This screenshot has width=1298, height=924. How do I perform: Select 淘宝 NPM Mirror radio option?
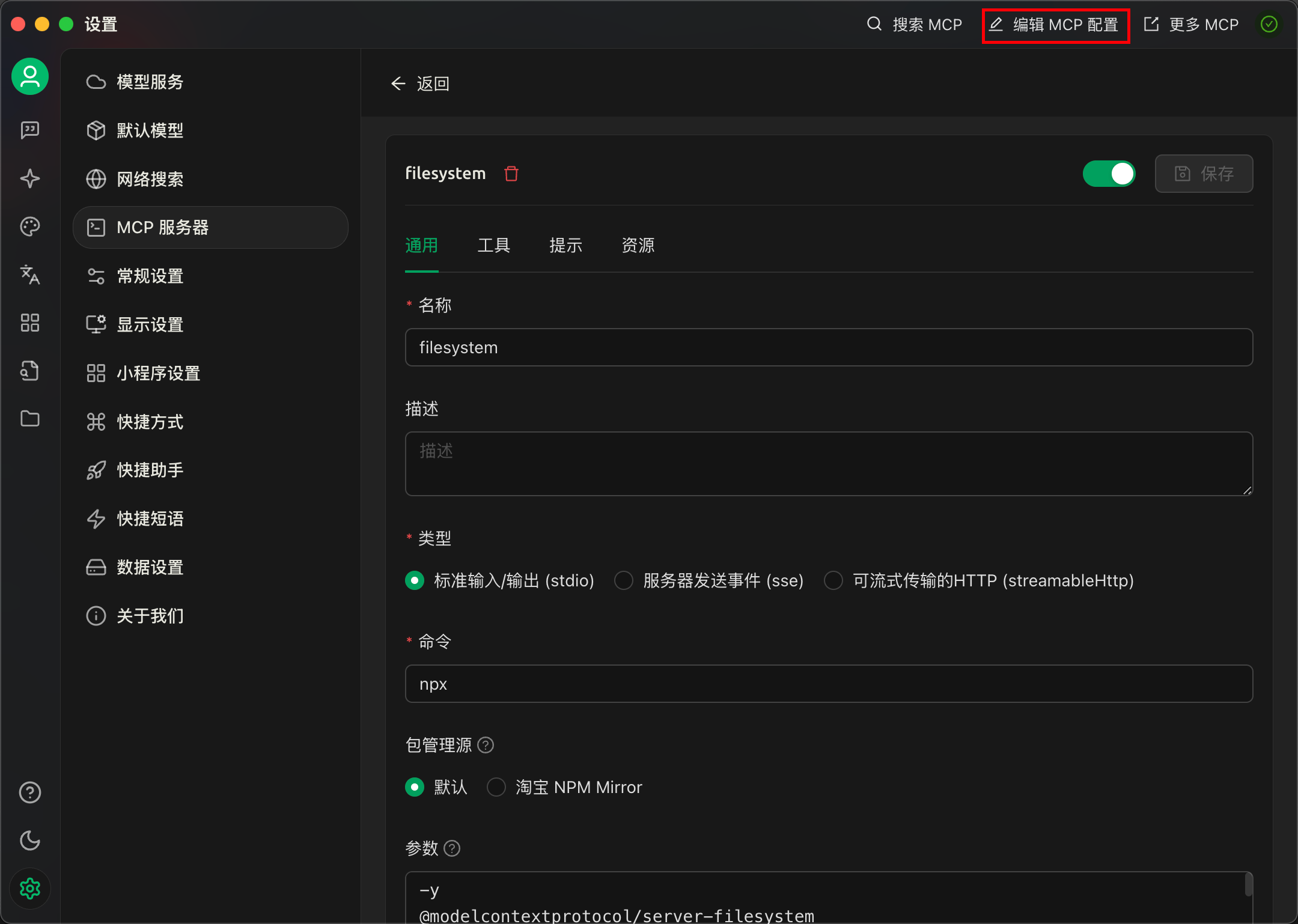(496, 787)
